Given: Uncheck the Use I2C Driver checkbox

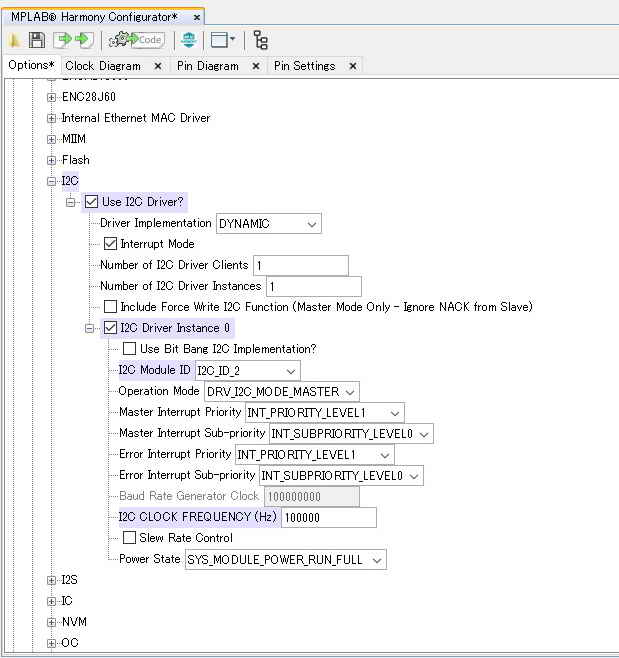Looking at the screenshot, I should pyautogui.click(x=91, y=202).
